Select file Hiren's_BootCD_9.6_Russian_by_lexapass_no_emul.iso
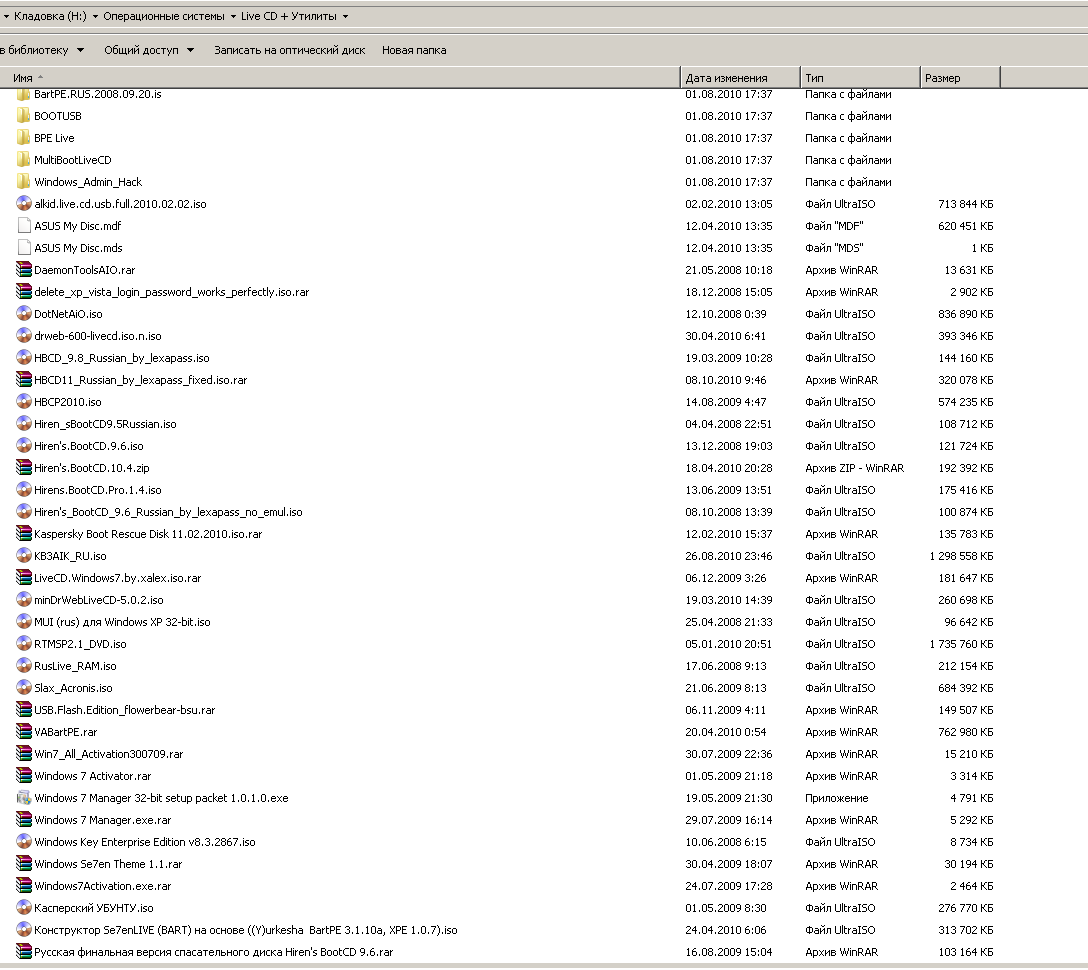The height and width of the screenshot is (970, 1088). point(168,512)
